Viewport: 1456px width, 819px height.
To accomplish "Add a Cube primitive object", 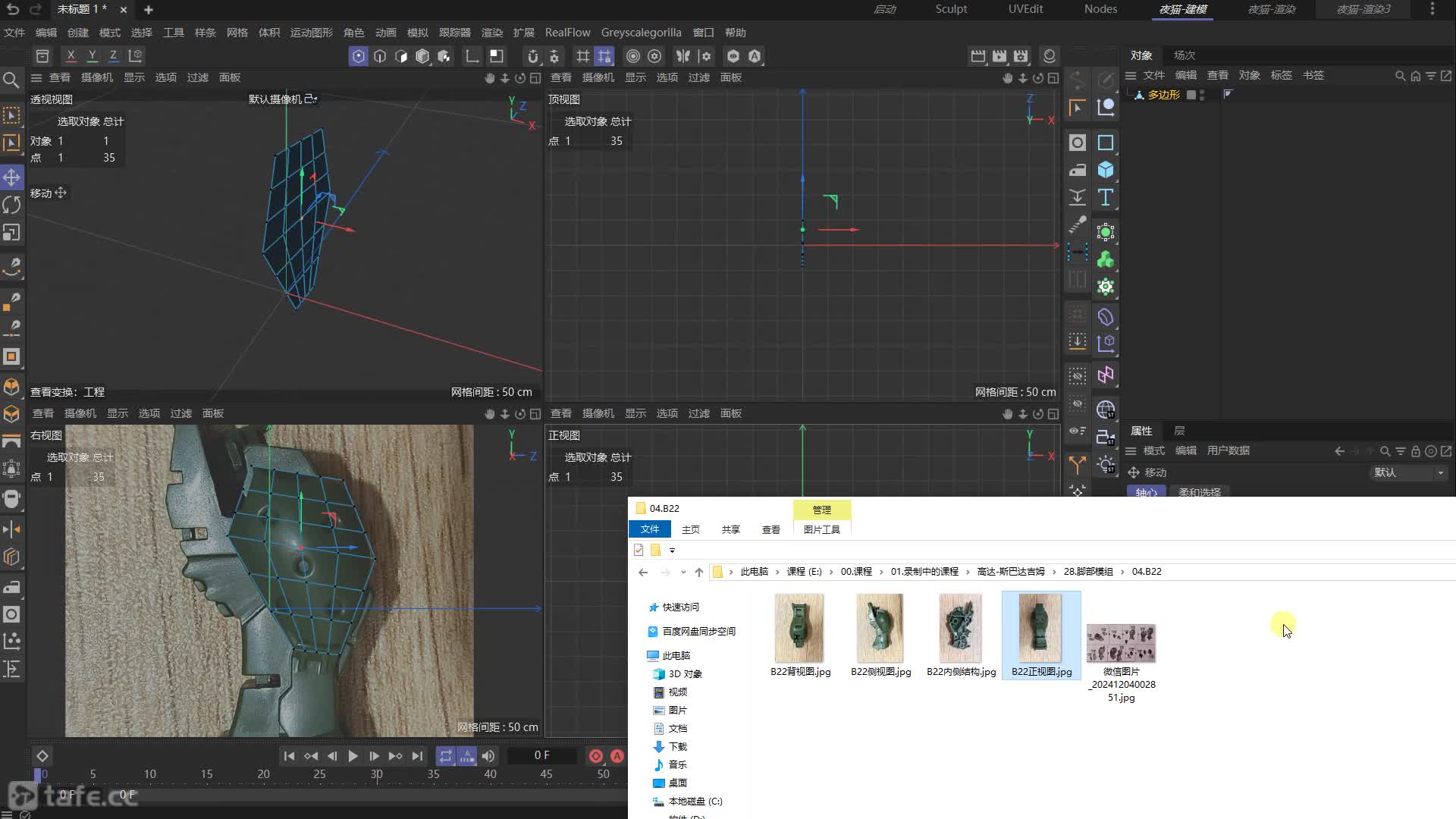I will (x=1106, y=170).
